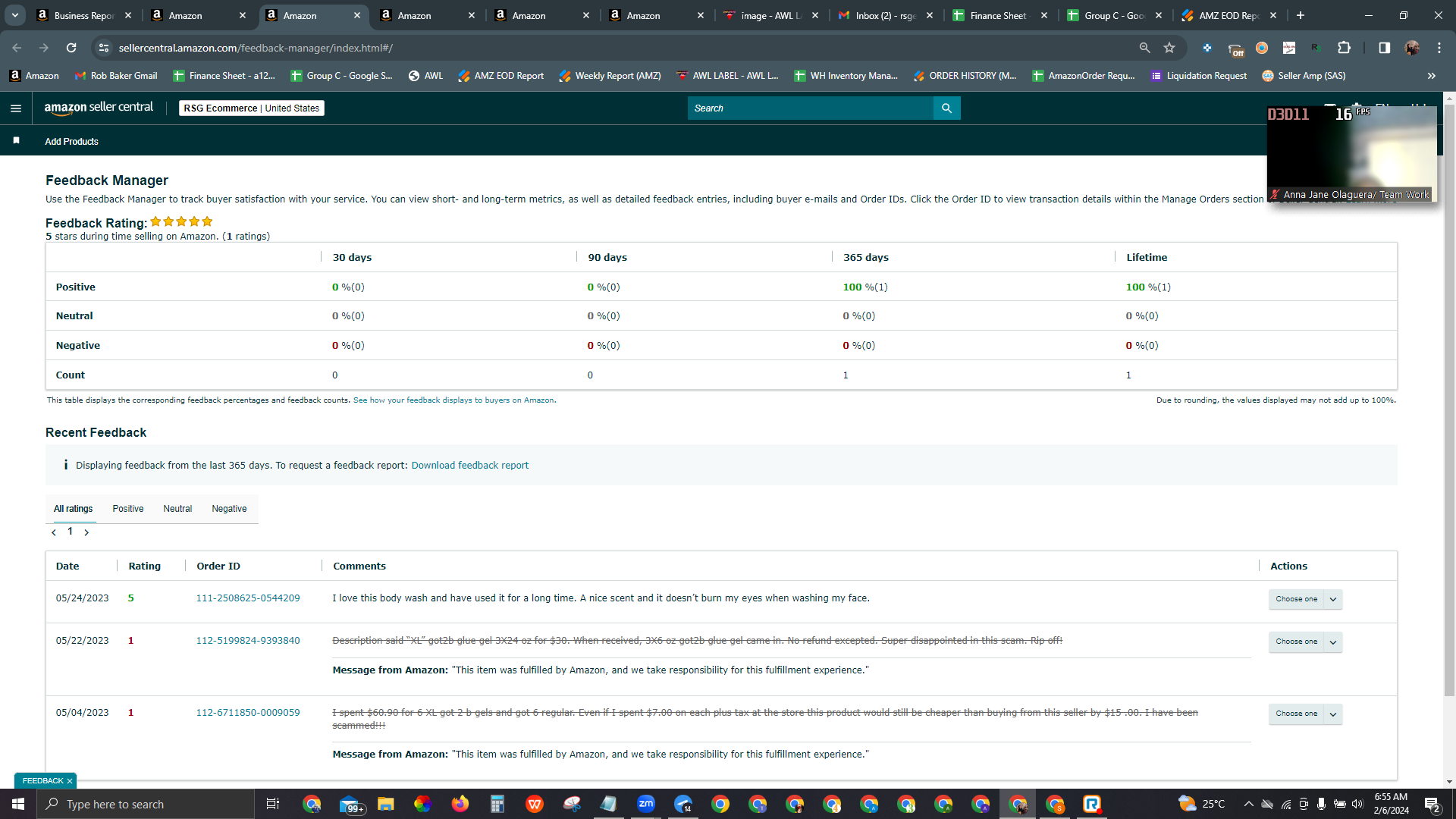Viewport: 1456px width, 819px height.
Task: Open the Zoom app on the taskbar
Action: [x=646, y=804]
